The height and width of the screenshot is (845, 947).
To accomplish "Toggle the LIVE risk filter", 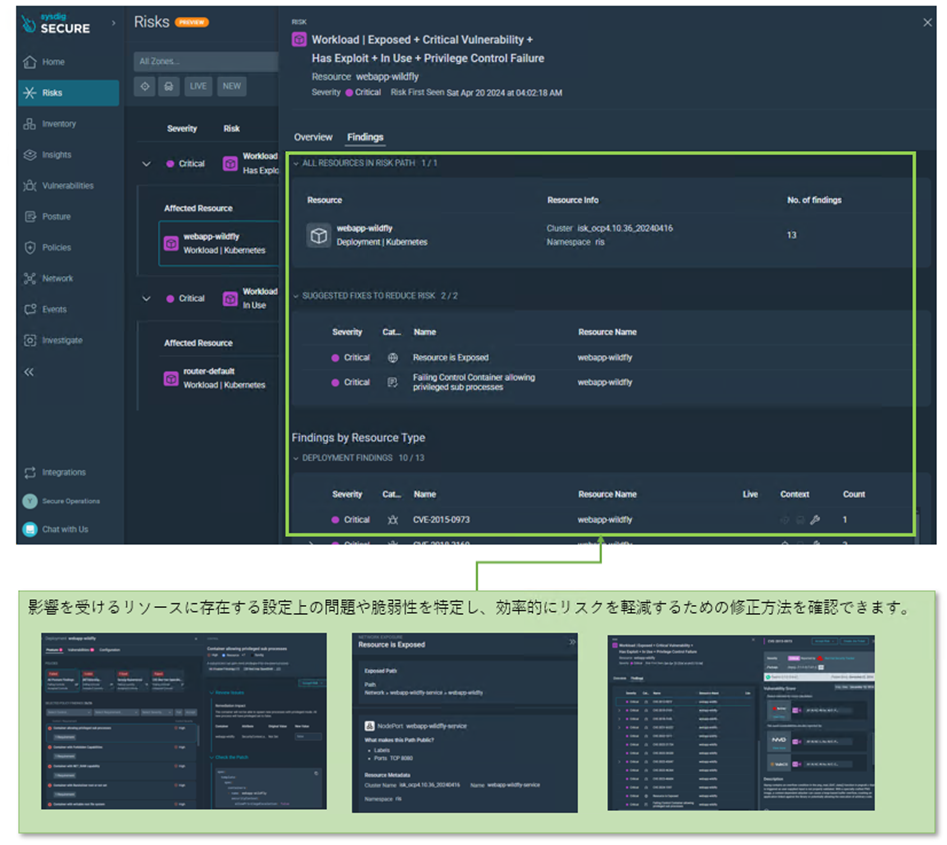I will tap(199, 87).
